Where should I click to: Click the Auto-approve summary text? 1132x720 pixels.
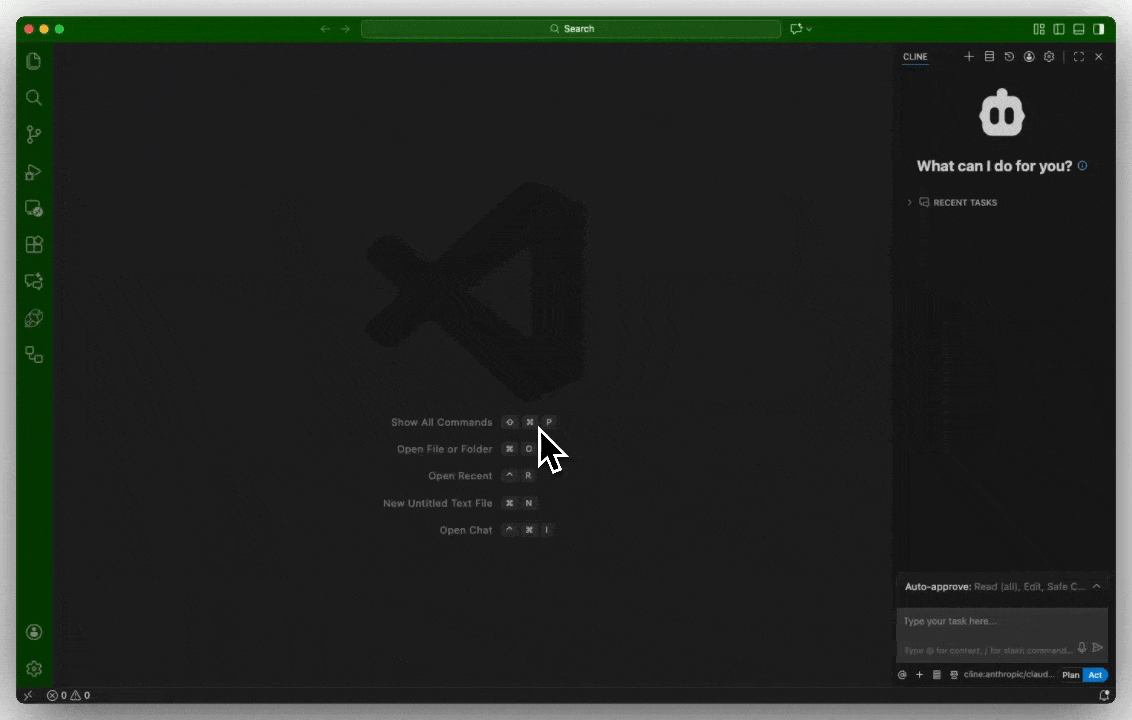click(995, 586)
